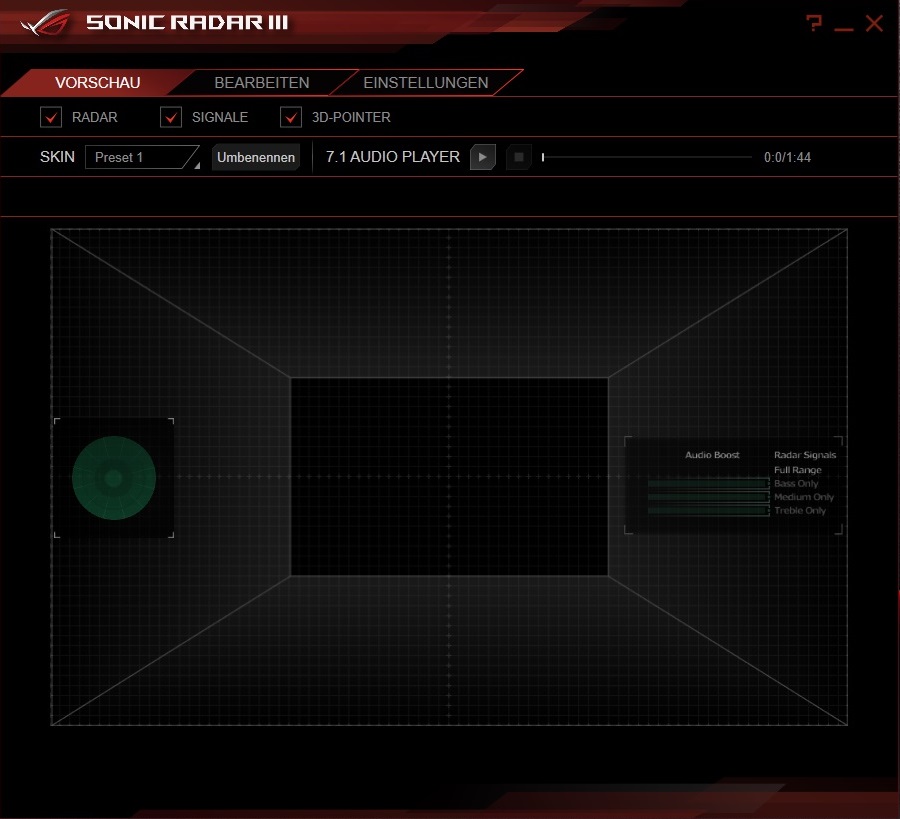Pick Medium Only radar signal
900x819 pixels.
(x=803, y=497)
